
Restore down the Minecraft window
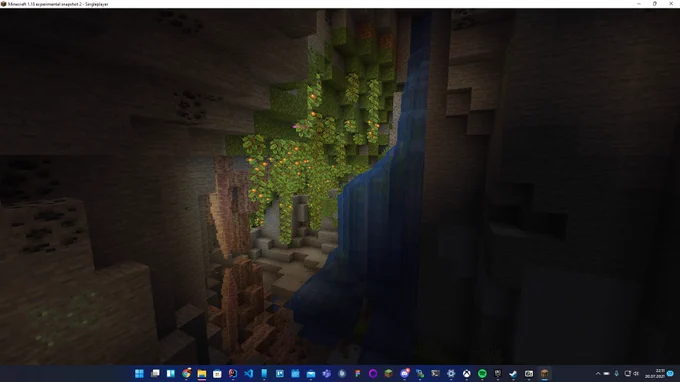[x=655, y=4]
